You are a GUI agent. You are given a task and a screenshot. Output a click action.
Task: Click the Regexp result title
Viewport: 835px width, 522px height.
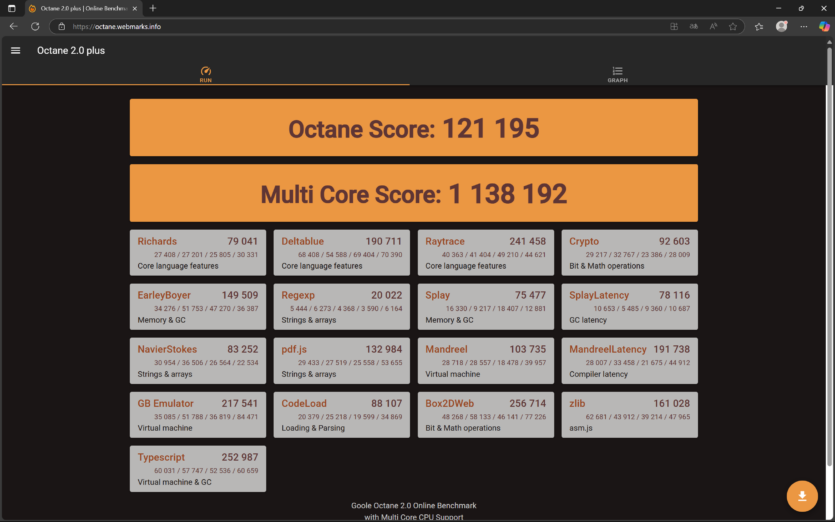click(x=298, y=295)
